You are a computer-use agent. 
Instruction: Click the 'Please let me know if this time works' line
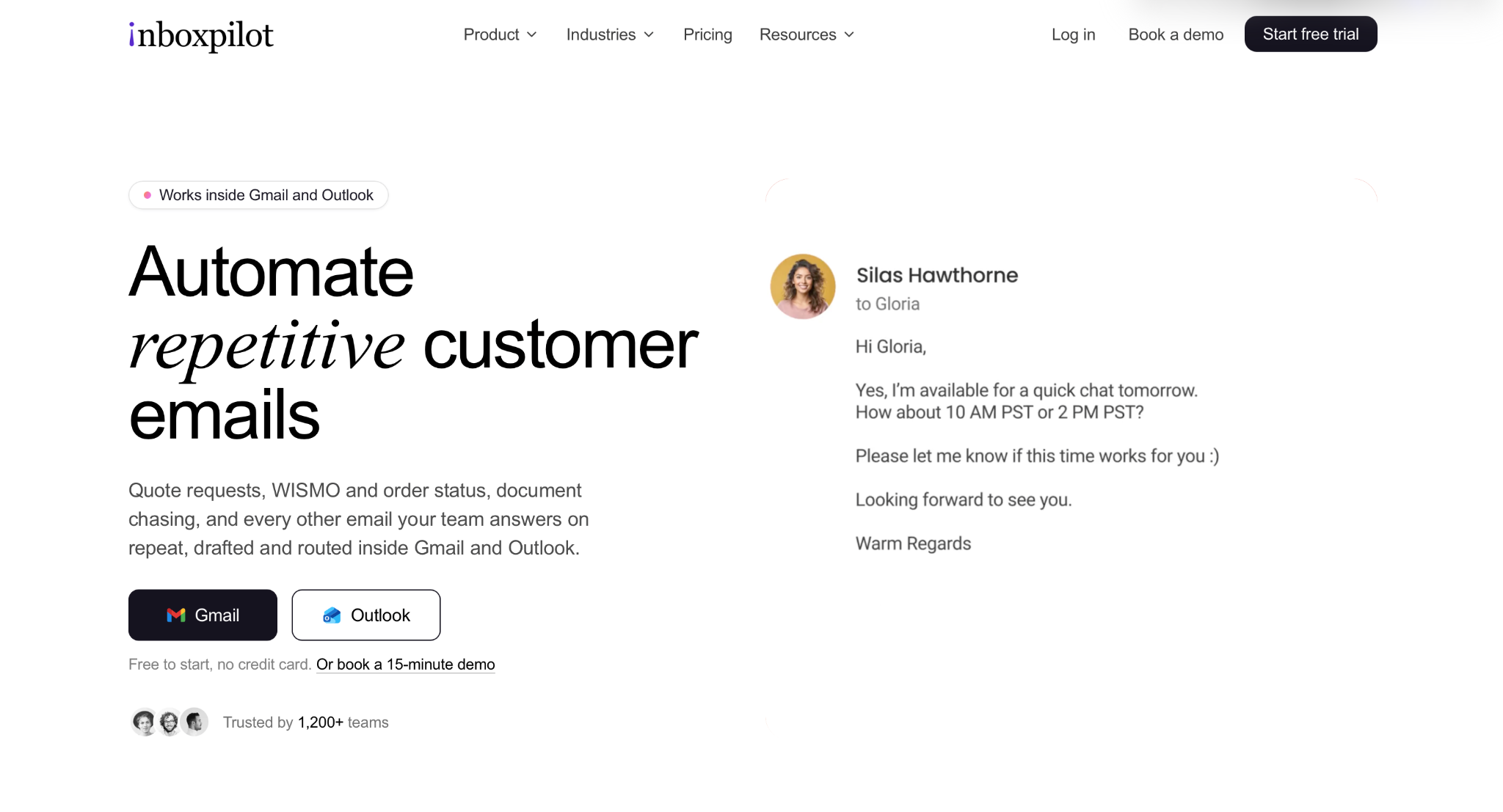point(1037,456)
